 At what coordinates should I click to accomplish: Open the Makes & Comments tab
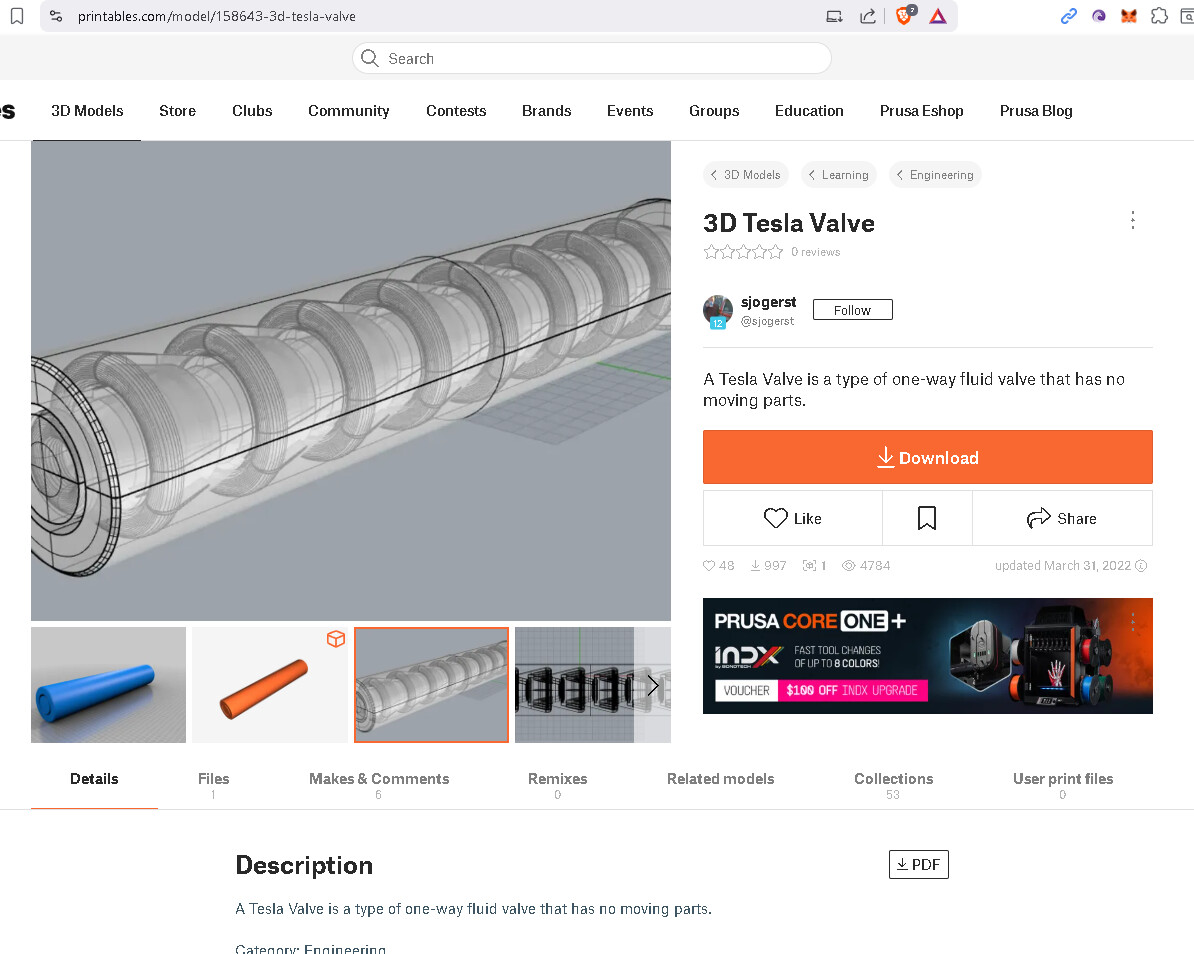(x=379, y=779)
